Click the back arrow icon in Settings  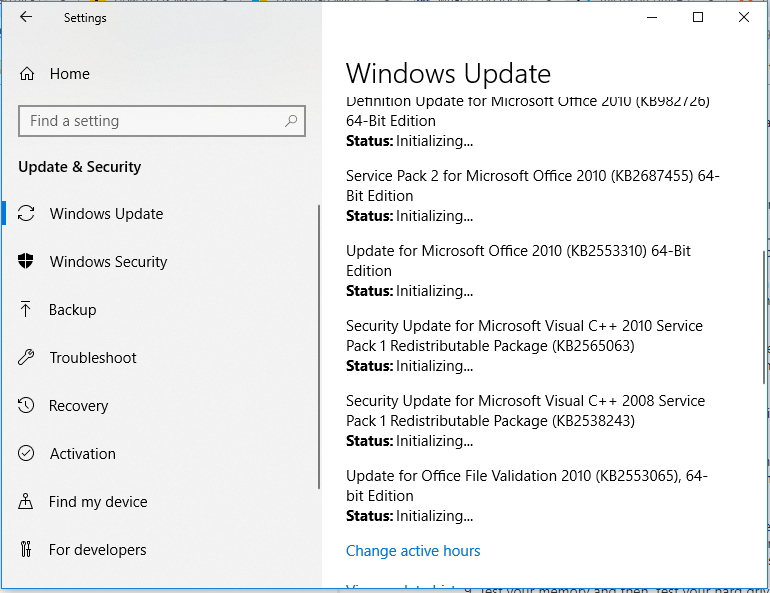pos(26,17)
